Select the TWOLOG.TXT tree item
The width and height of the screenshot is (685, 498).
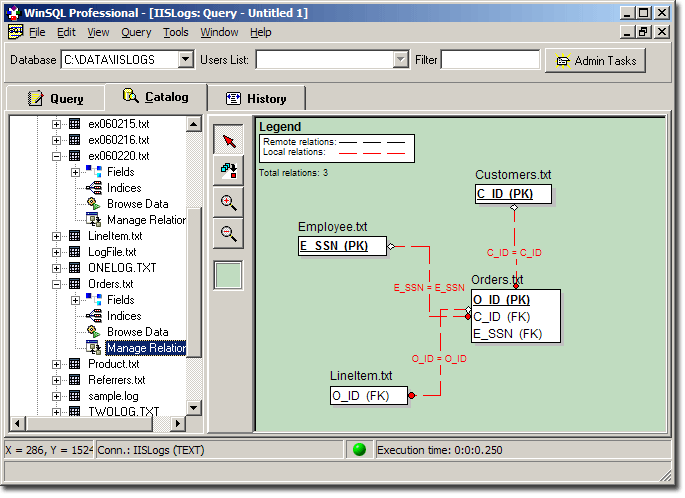[124, 411]
